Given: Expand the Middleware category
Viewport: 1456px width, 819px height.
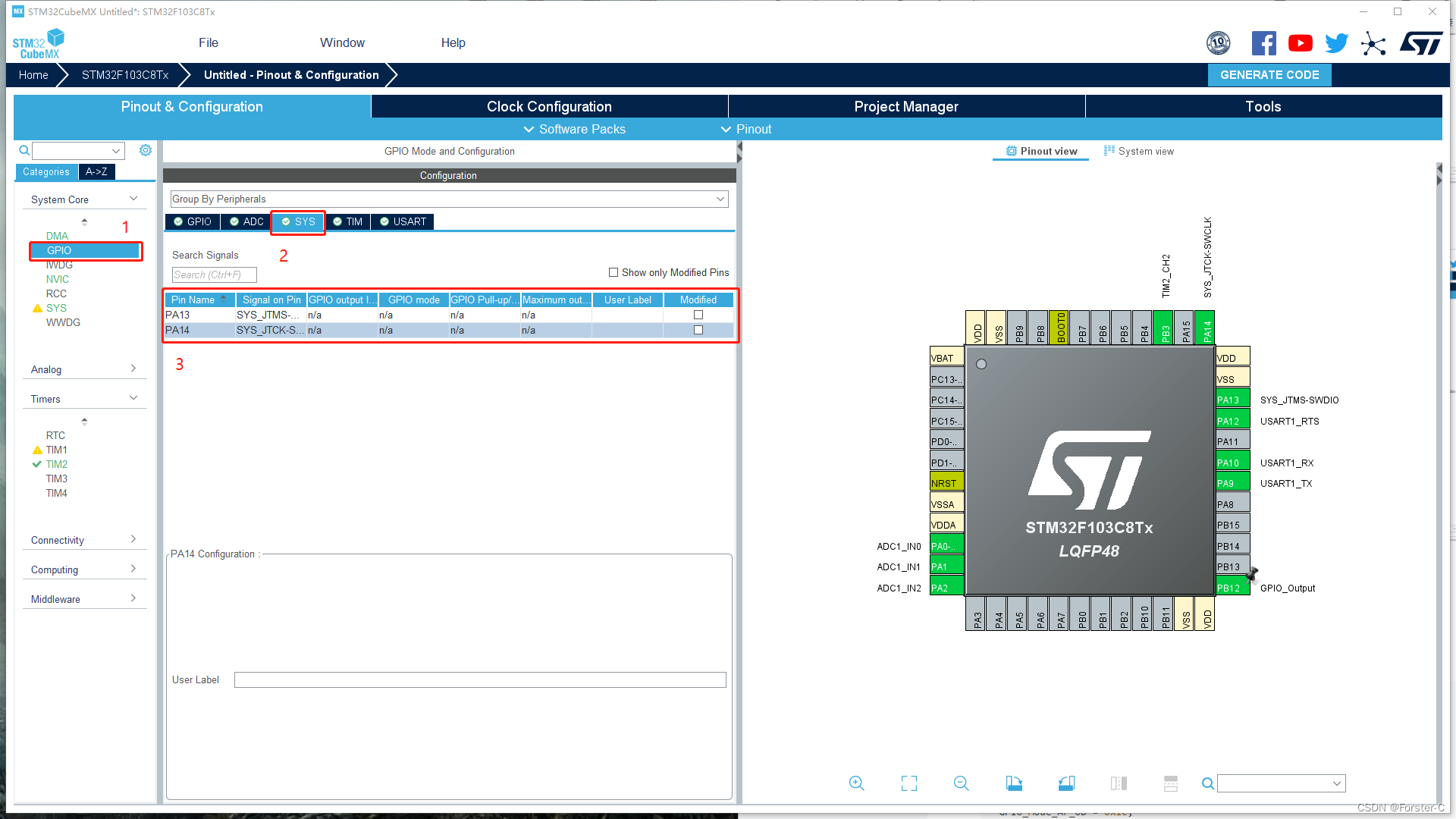Looking at the screenshot, I should click(133, 598).
